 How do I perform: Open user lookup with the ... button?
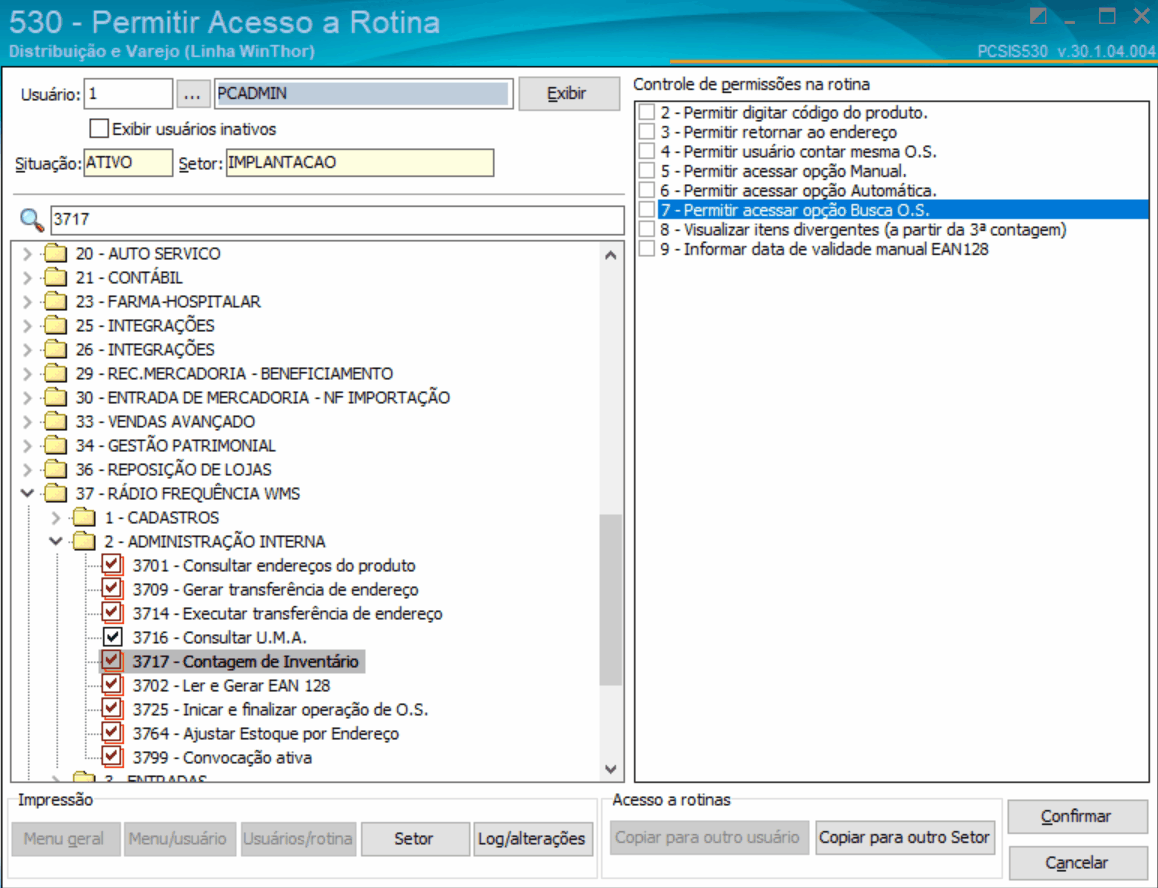[x=192, y=95]
